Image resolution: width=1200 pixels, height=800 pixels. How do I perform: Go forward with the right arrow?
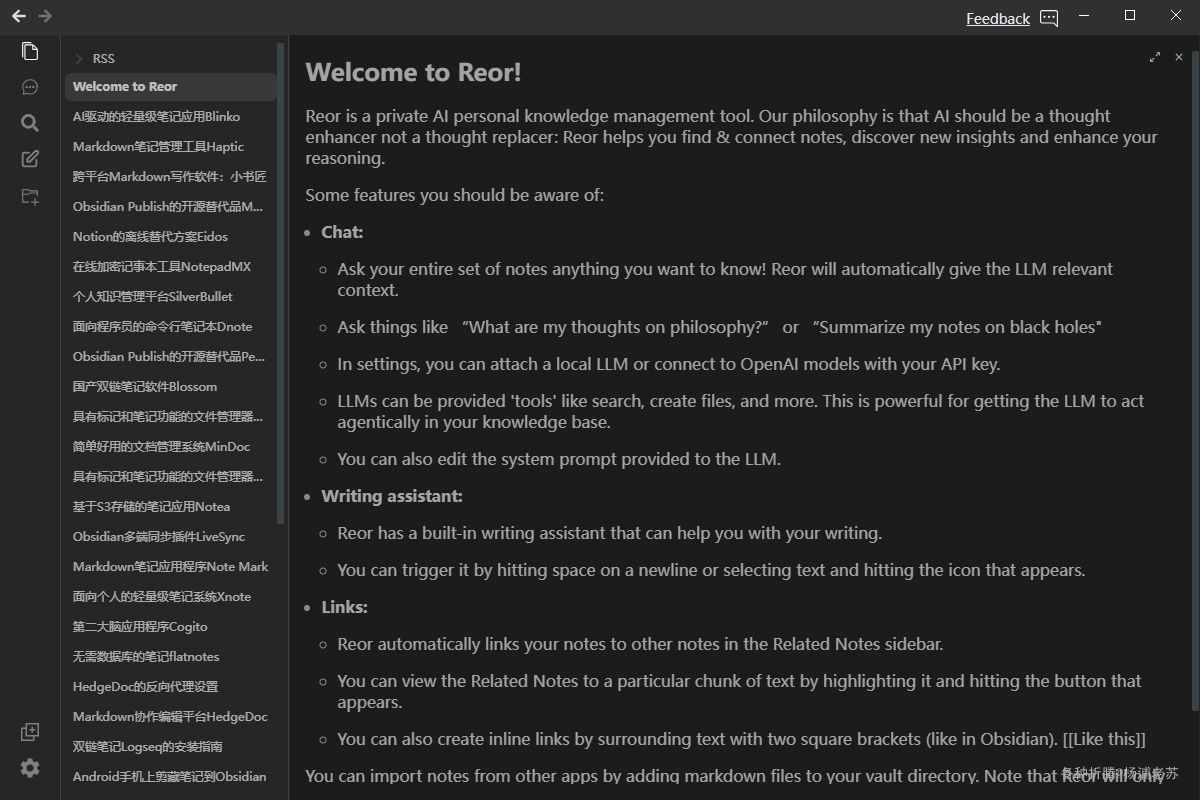click(45, 16)
